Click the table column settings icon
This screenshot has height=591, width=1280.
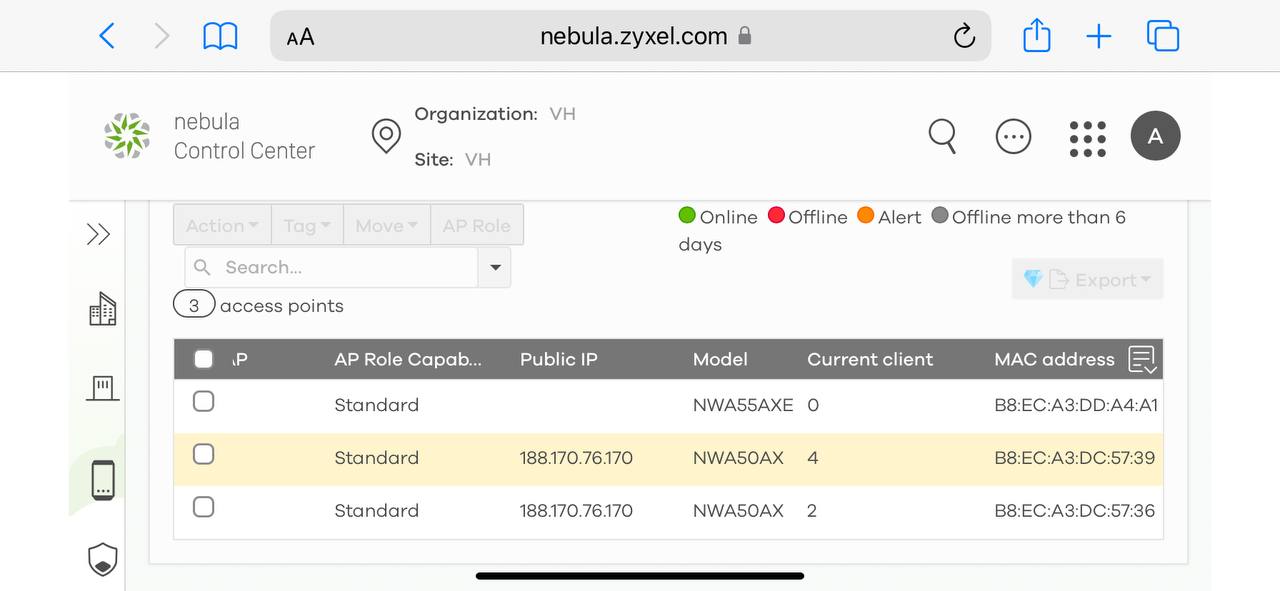[1142, 360]
